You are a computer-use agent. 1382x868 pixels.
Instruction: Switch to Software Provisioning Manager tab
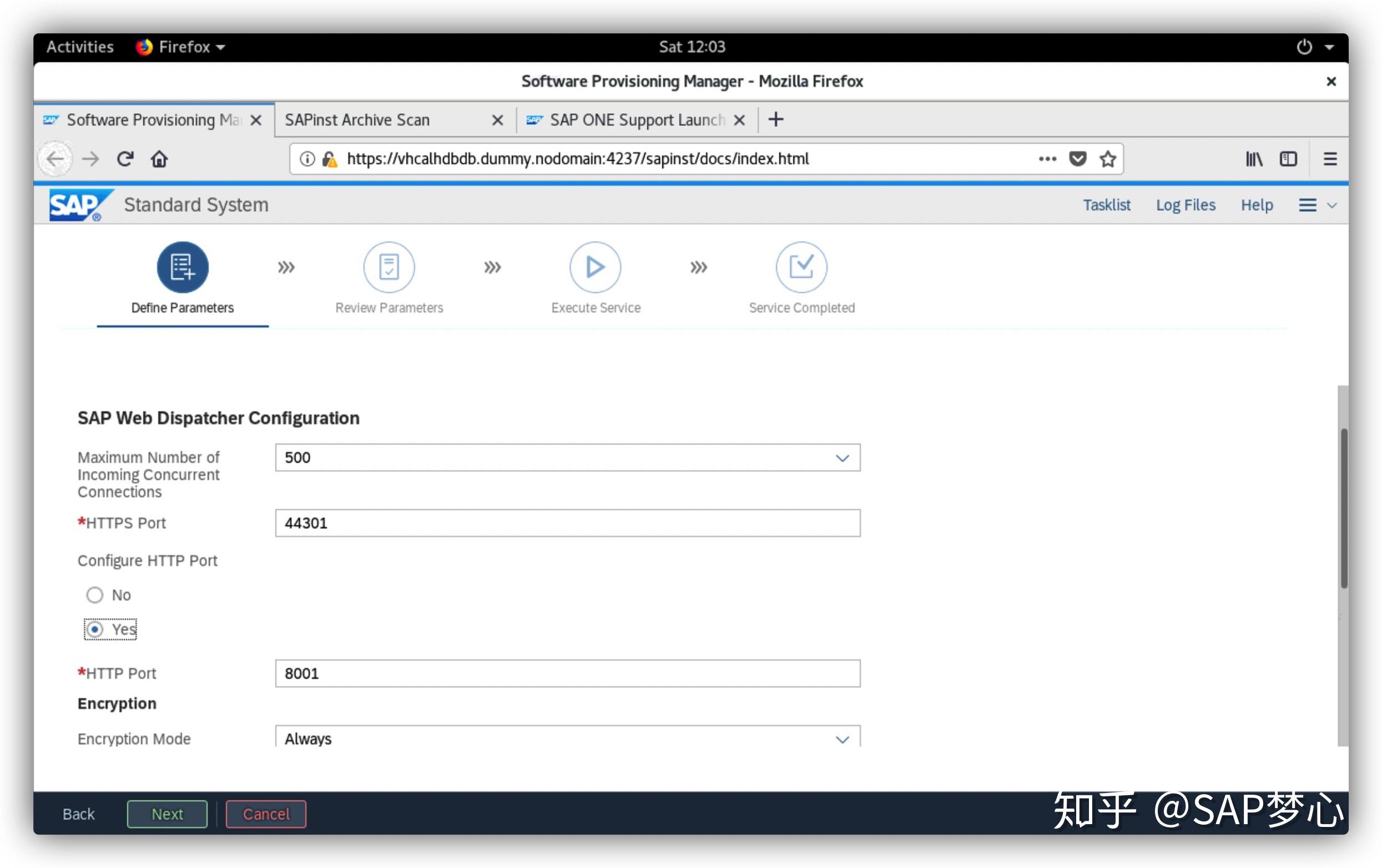click(154, 120)
